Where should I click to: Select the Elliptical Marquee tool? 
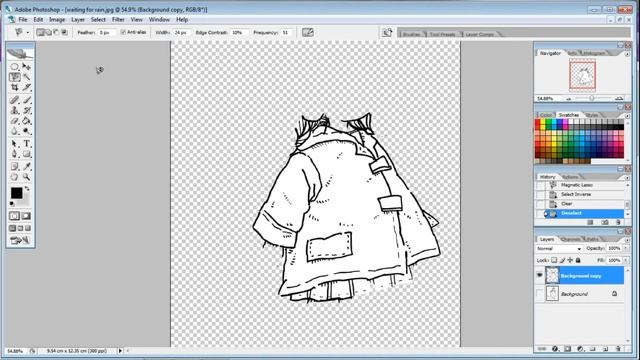tap(15, 67)
